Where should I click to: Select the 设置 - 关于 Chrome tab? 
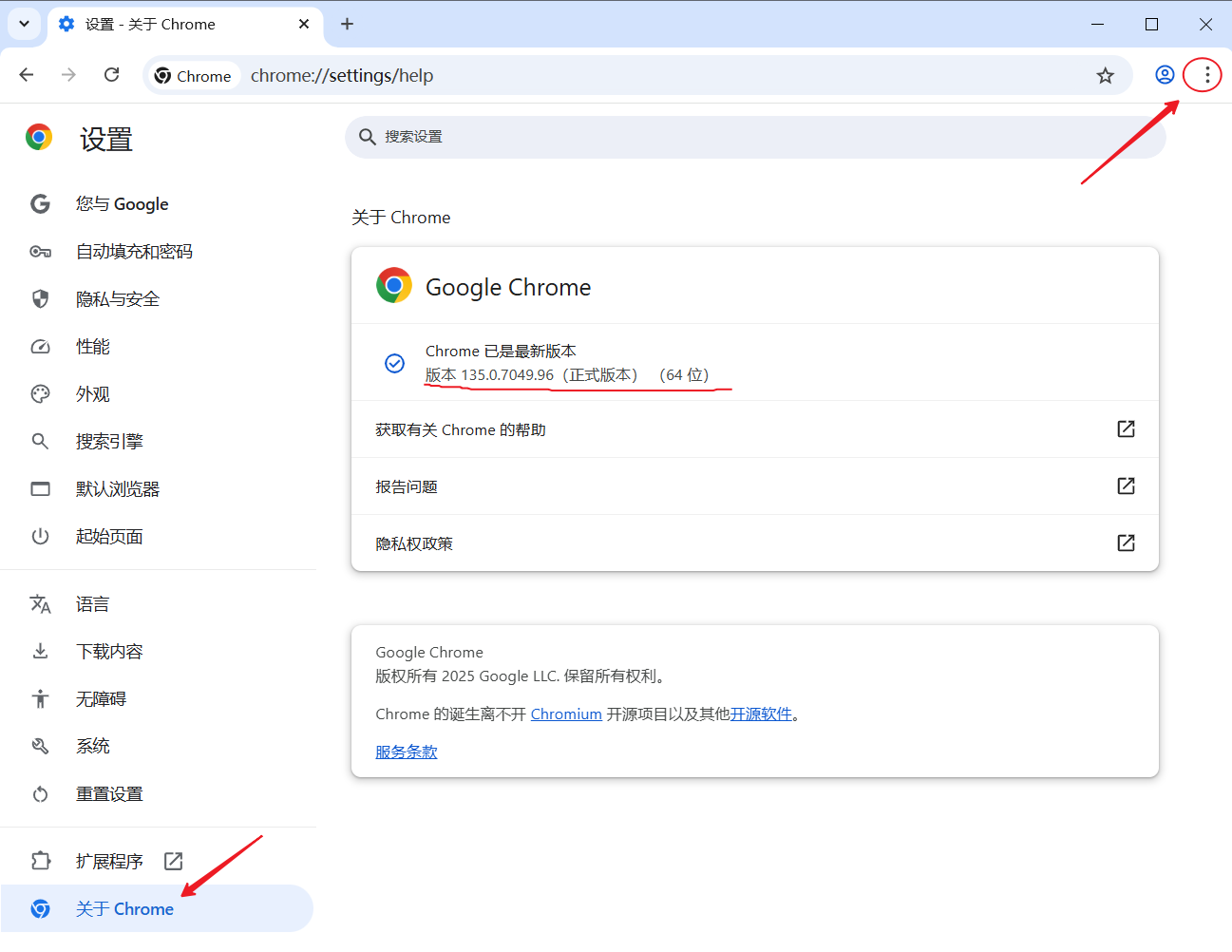[x=185, y=25]
